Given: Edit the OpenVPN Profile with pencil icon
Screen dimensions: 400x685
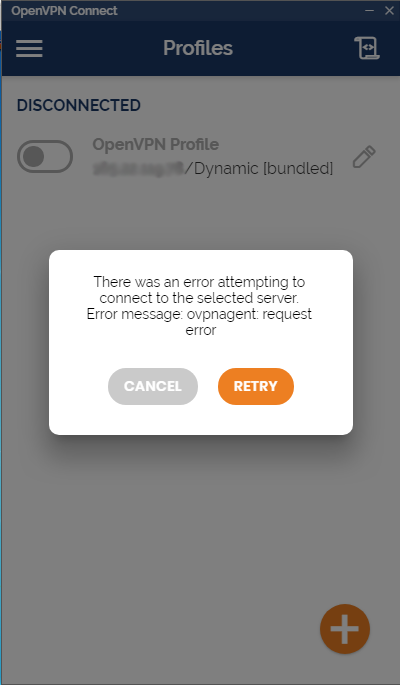Looking at the screenshot, I should coord(364,157).
